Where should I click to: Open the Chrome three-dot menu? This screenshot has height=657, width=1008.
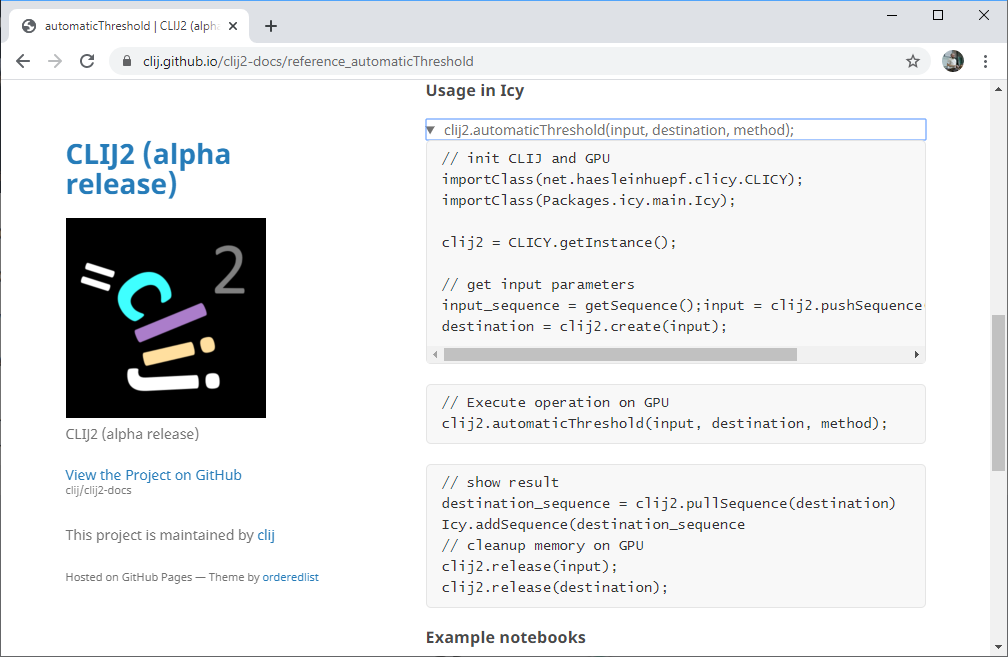pyautogui.click(x=985, y=61)
